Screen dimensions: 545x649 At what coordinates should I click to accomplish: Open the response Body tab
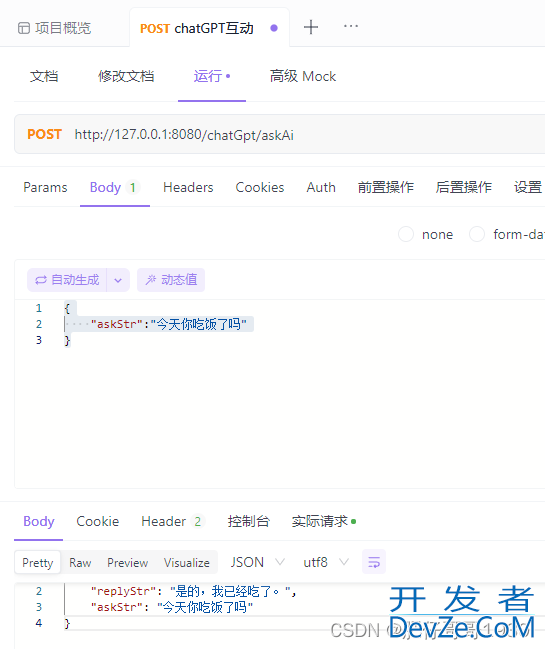[38, 521]
